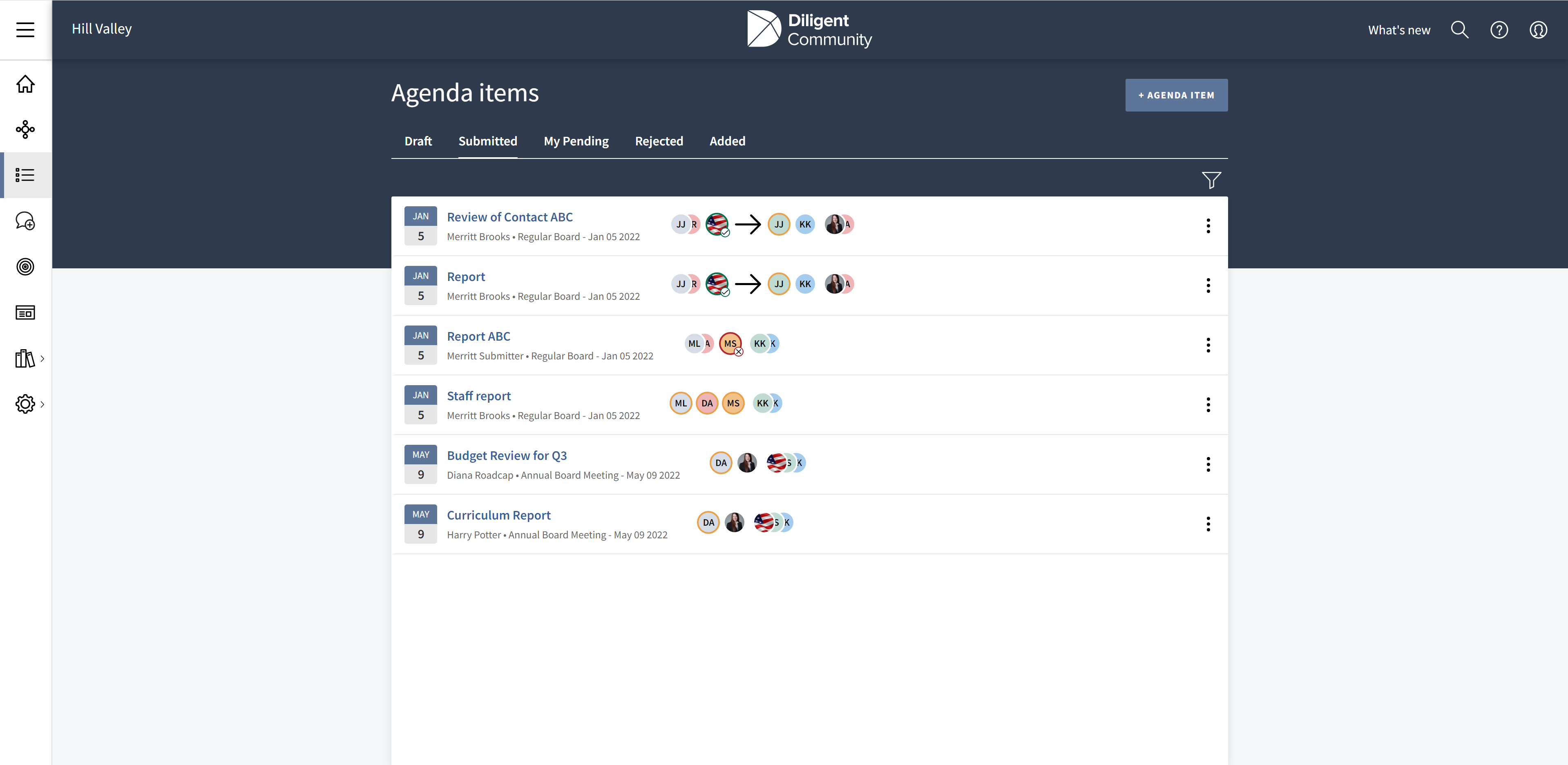The image size is (1568, 765).
Task: Open the workflow nodes sidebar icon
Action: point(25,129)
